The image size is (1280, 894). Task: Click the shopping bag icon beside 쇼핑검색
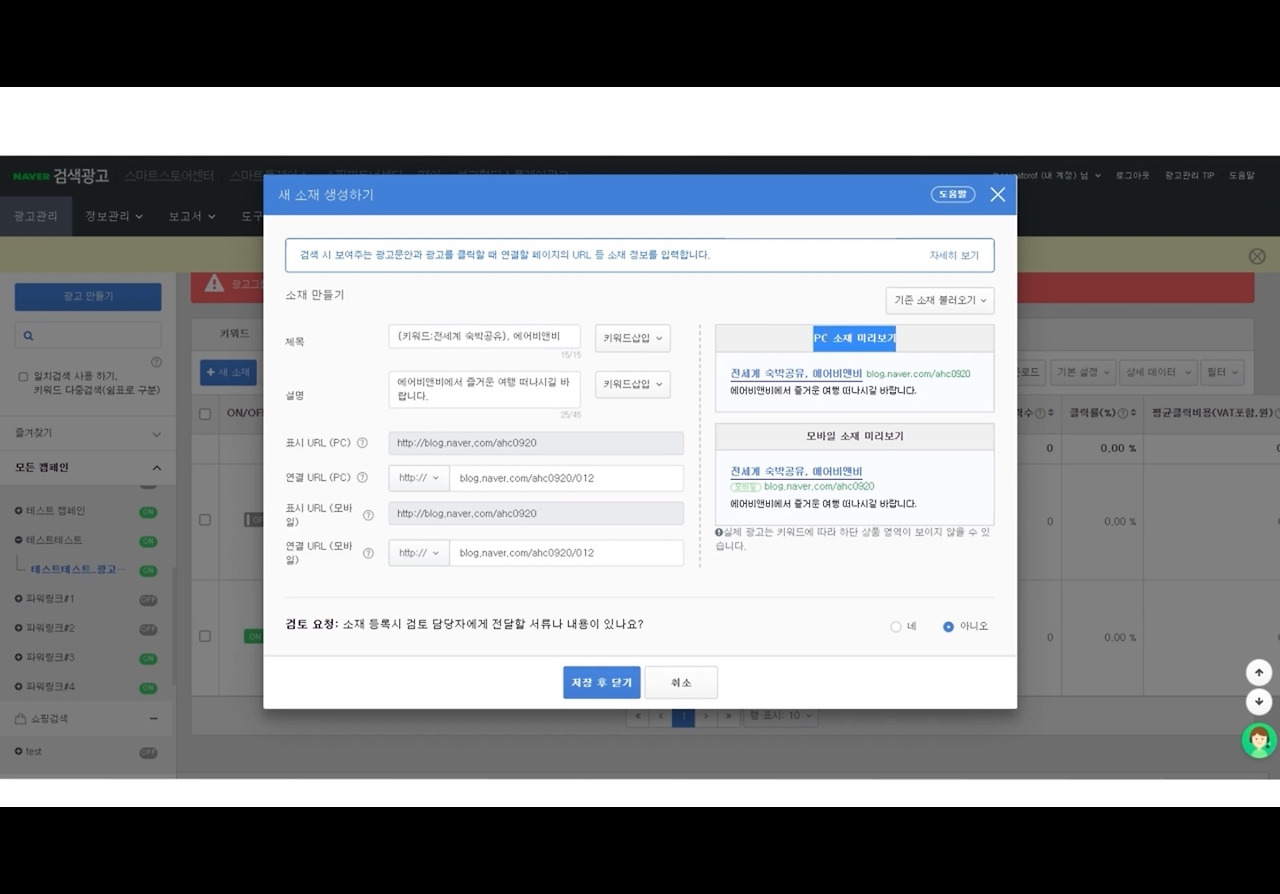point(20,719)
